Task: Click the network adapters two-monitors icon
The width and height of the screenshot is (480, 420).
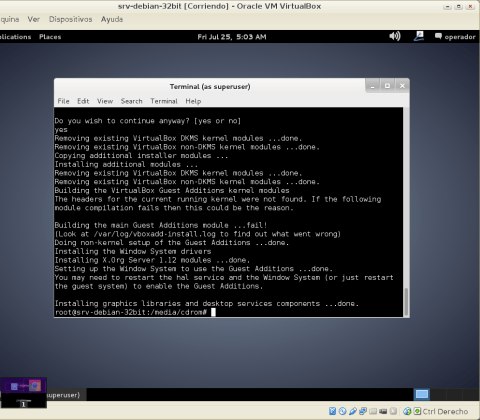Action: click(x=363, y=411)
